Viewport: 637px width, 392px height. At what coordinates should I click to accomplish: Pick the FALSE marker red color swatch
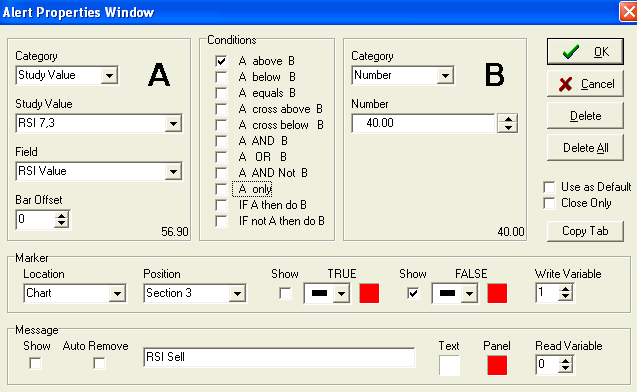click(x=497, y=293)
